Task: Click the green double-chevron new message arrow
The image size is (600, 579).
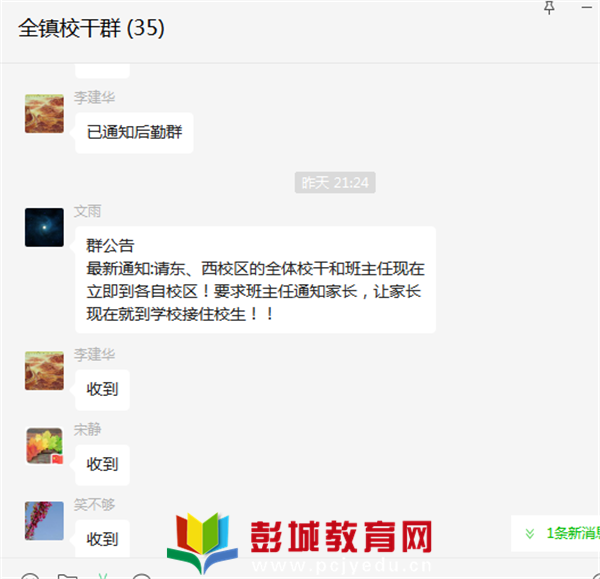Action: (x=530, y=533)
